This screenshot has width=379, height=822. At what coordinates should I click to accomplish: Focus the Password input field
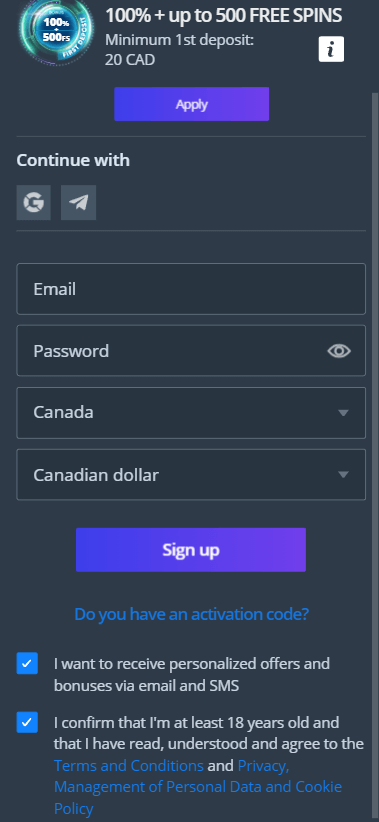coord(191,351)
